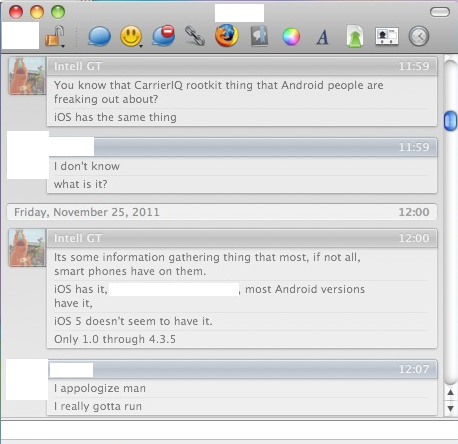
Task: Click the scrollbar up arrow
Action: (450, 392)
